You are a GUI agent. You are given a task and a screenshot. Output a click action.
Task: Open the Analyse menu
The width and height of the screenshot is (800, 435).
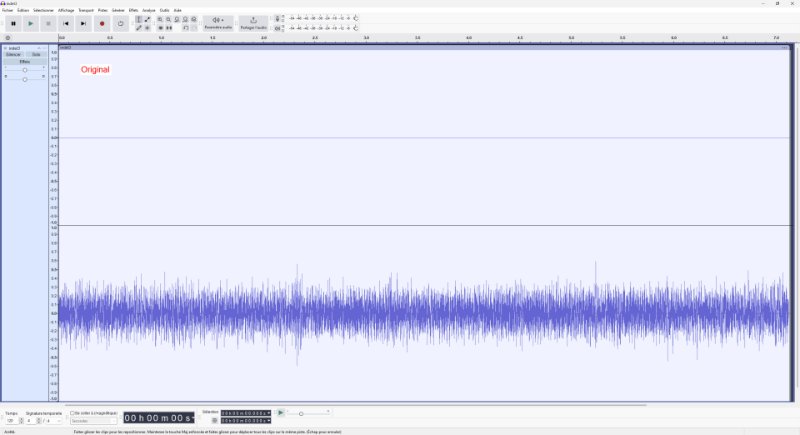[149, 10]
